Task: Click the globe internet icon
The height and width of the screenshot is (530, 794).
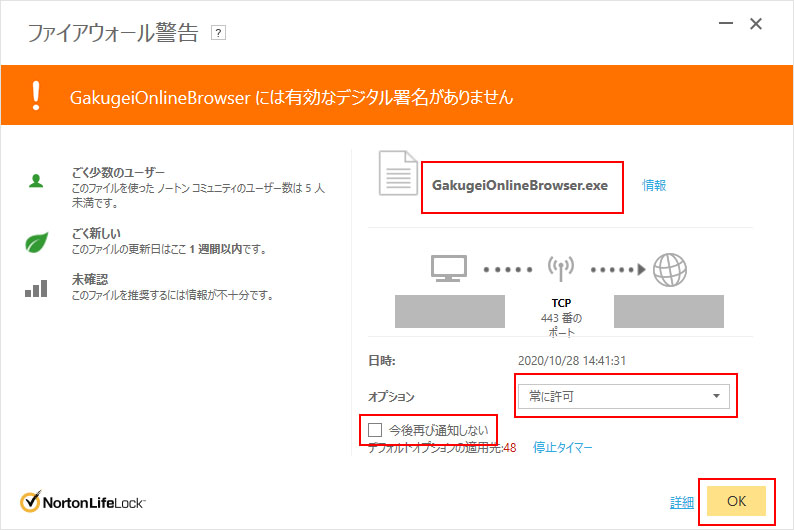Action: tap(669, 268)
